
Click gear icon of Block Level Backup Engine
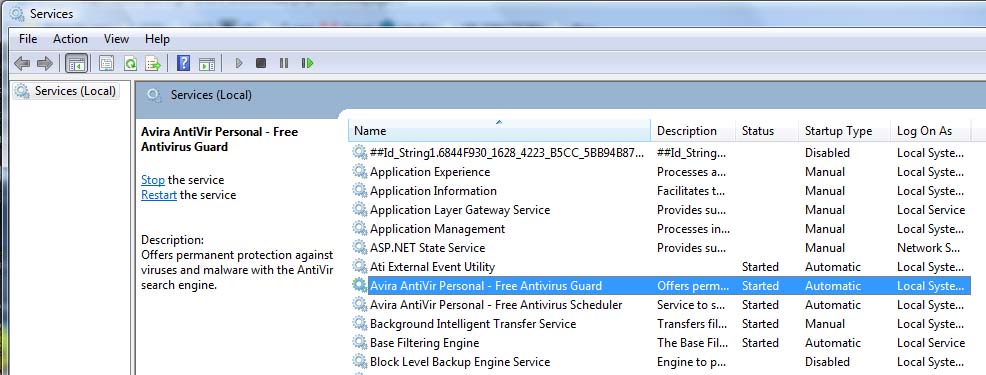coord(360,362)
